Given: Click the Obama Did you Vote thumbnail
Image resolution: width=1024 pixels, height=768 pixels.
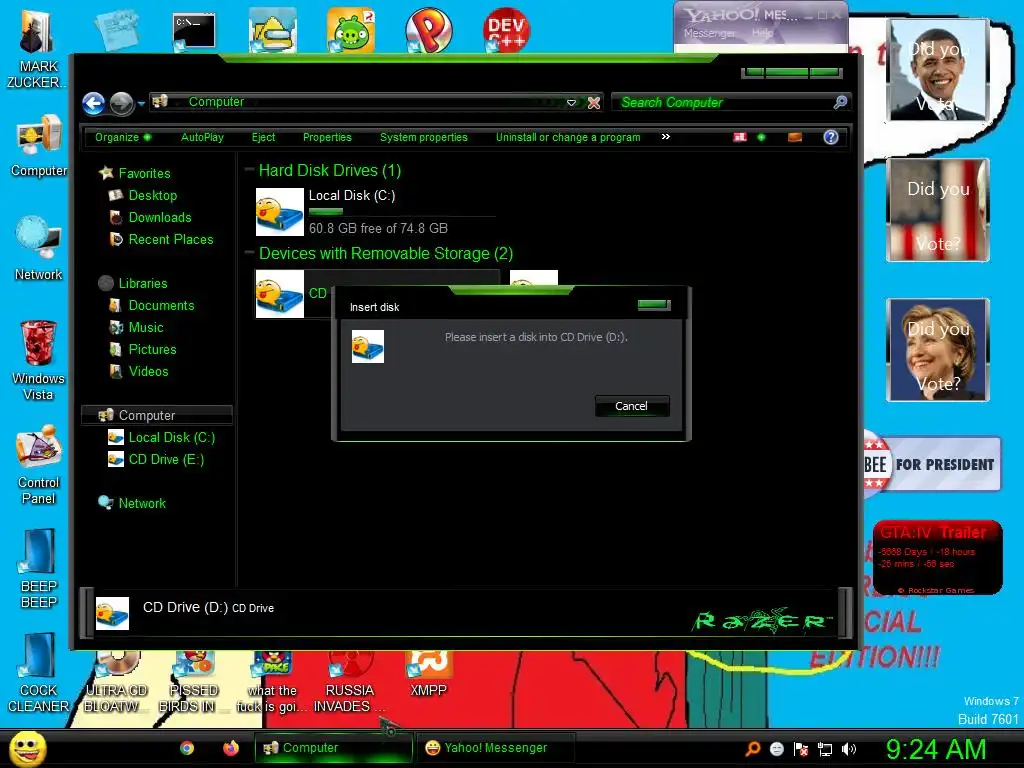Looking at the screenshot, I should 938,70.
